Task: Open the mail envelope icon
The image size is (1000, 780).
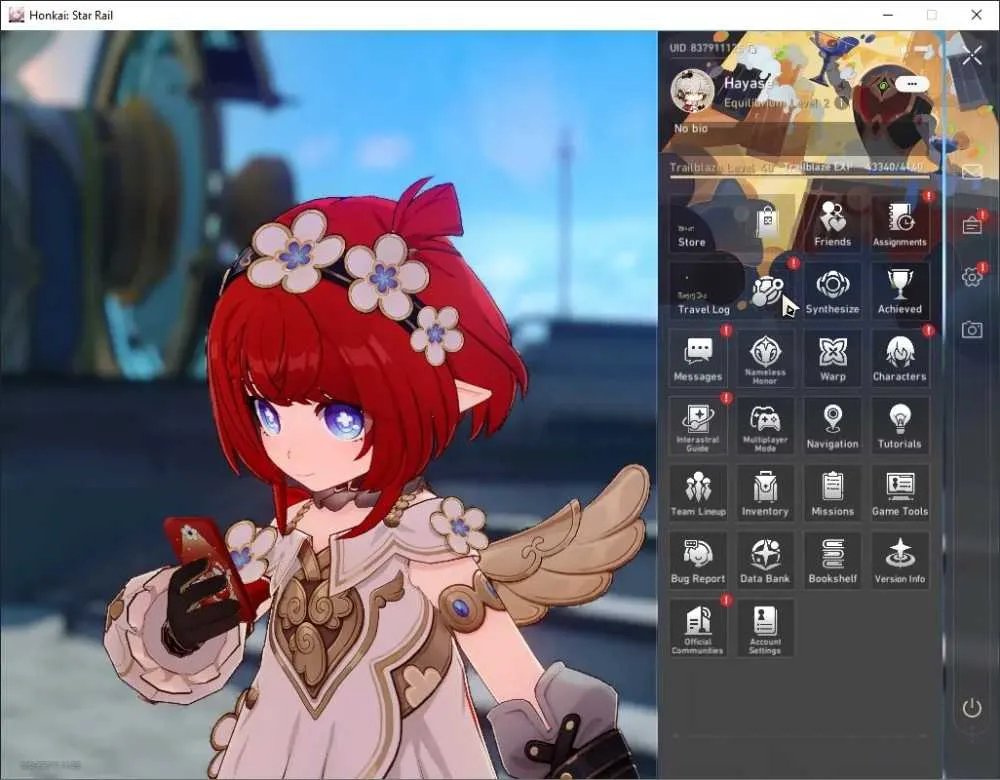Action: tap(972, 172)
